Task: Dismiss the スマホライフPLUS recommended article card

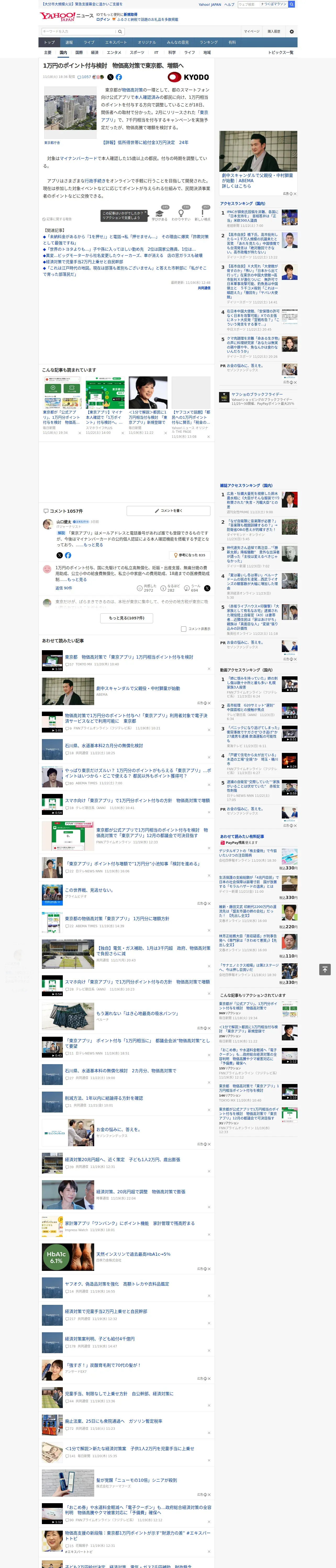Action: coord(122,433)
